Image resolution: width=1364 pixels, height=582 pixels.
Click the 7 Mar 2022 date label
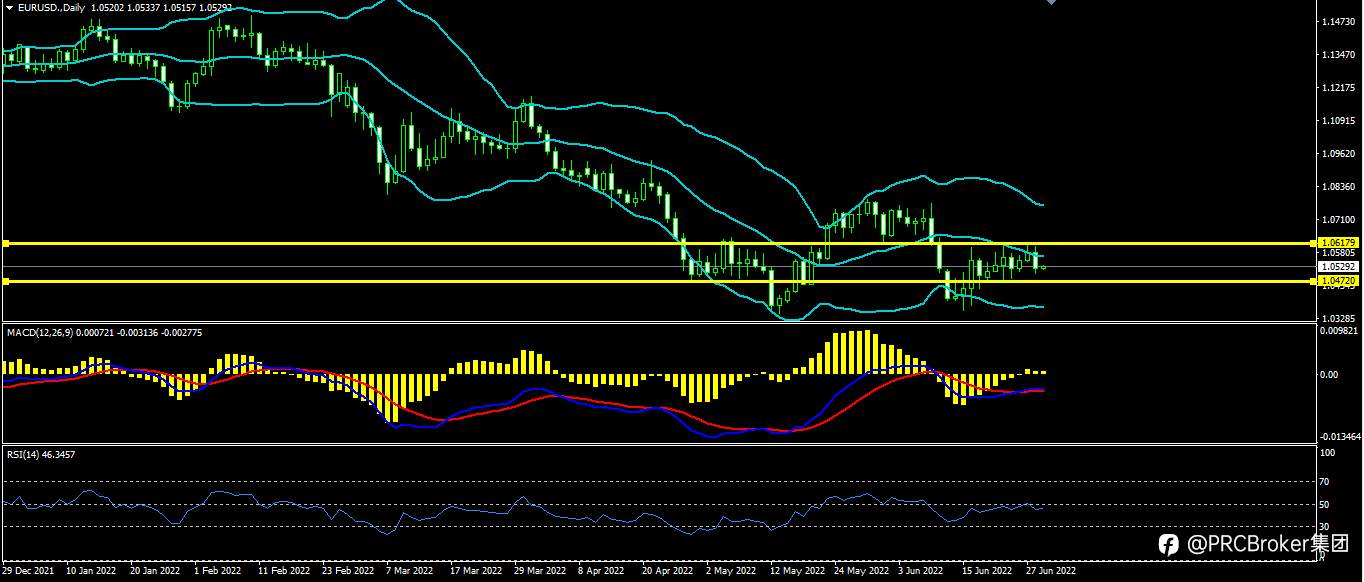409,571
